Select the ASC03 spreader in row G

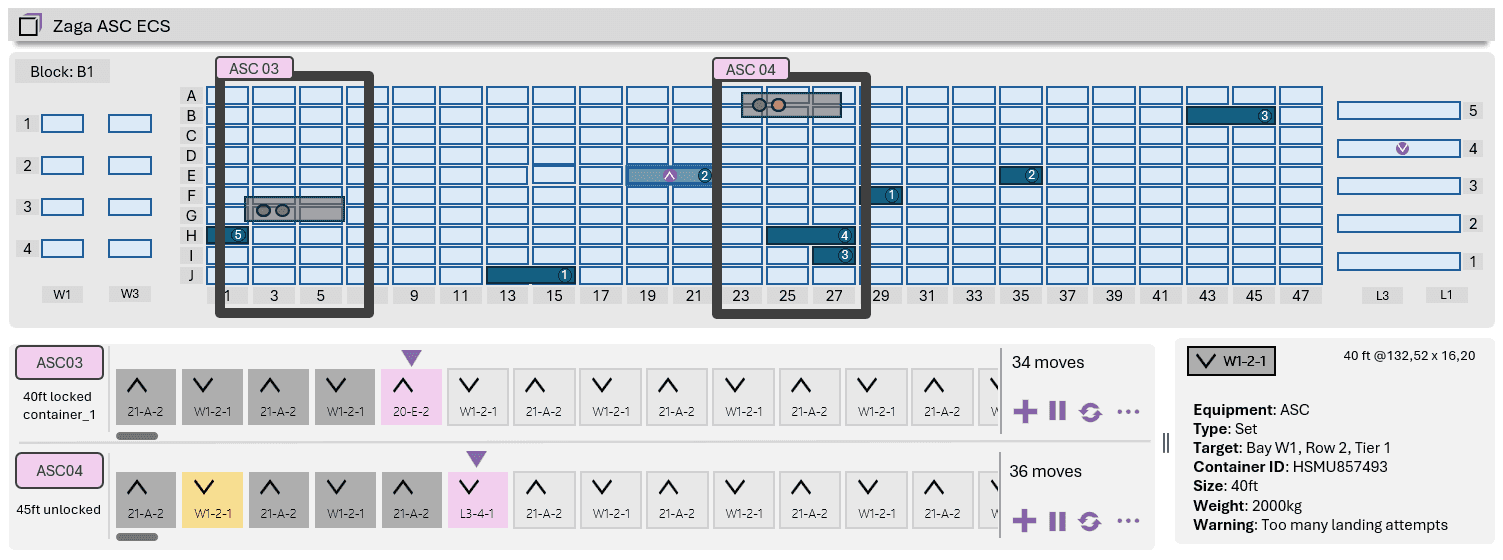tap(295, 209)
